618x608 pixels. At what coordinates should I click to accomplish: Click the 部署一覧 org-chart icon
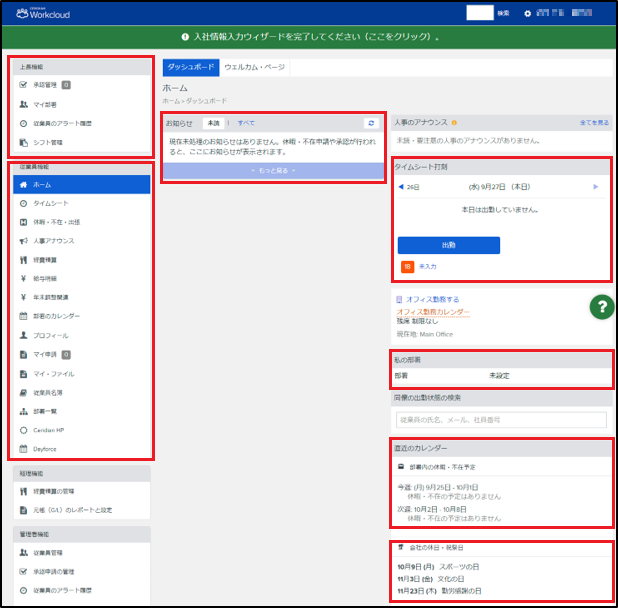tap(24, 411)
